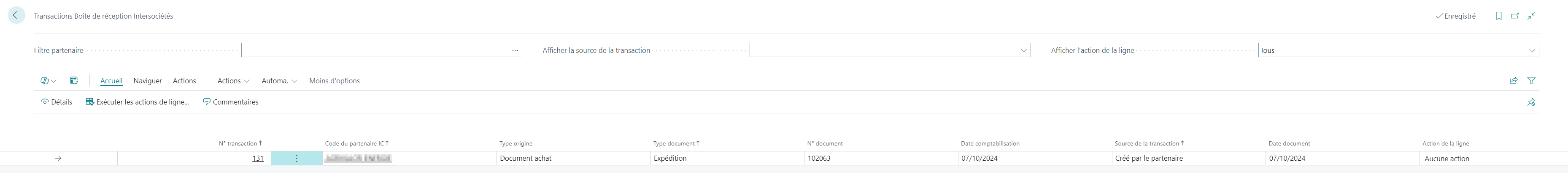Open the search and analysis mode dropdown icon
This screenshot has height=173, width=1568.
[x=48, y=81]
